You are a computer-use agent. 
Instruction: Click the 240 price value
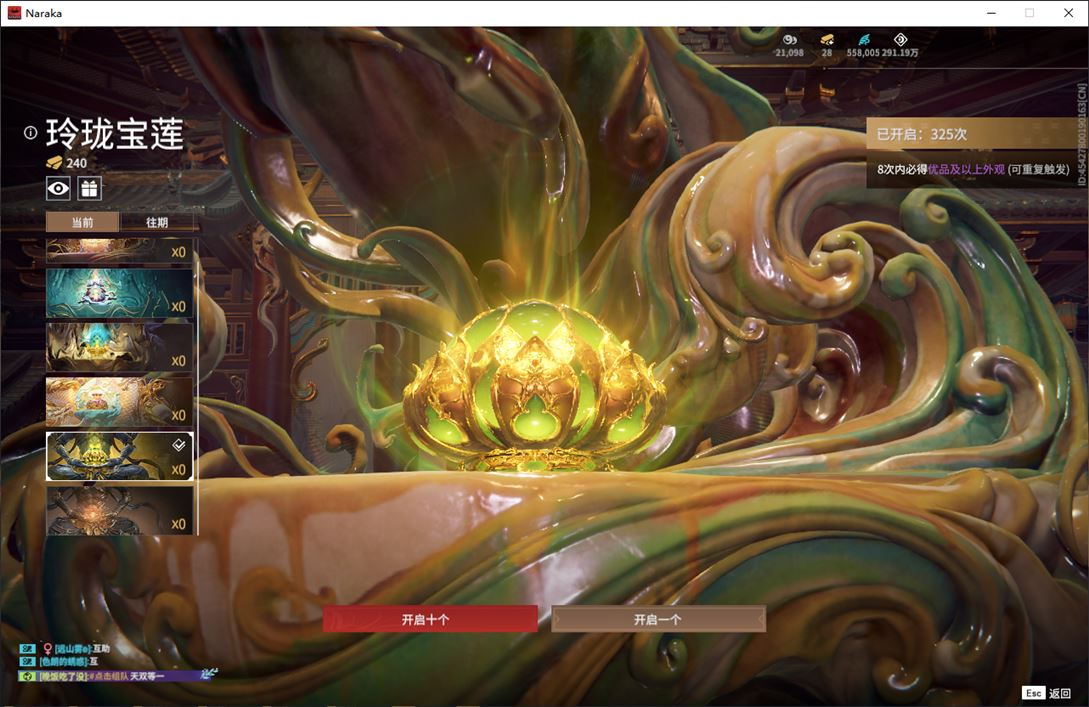(x=76, y=163)
